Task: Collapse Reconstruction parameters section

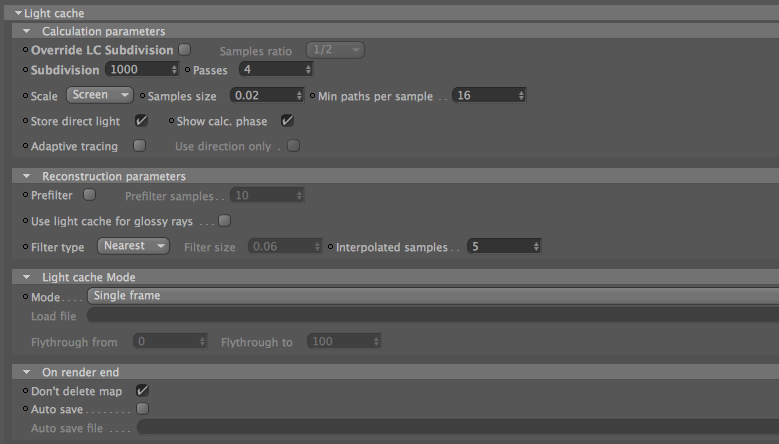Action: 27,176
